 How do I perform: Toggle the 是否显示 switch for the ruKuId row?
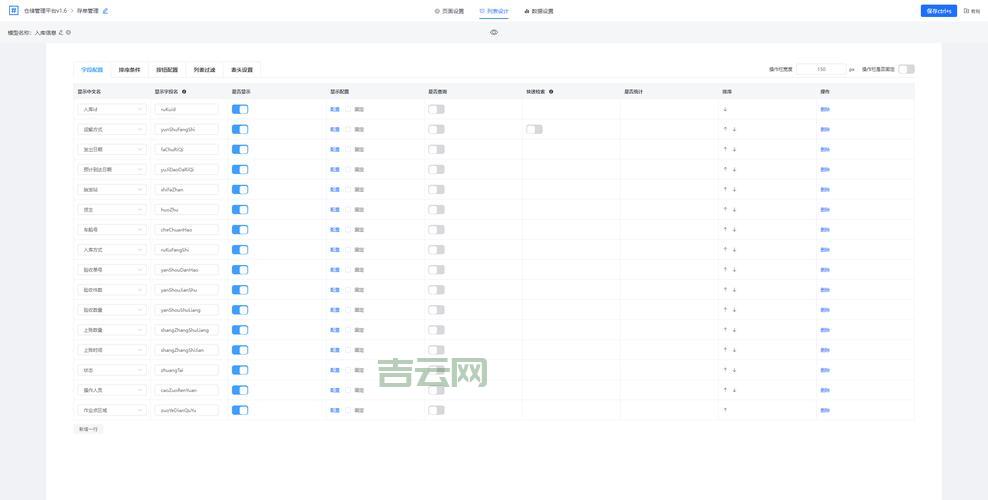click(240, 109)
